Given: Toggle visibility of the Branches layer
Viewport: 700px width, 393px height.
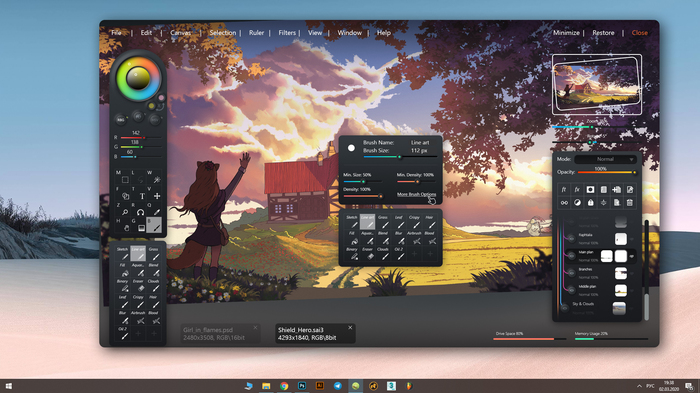Looking at the screenshot, I should (571, 273).
